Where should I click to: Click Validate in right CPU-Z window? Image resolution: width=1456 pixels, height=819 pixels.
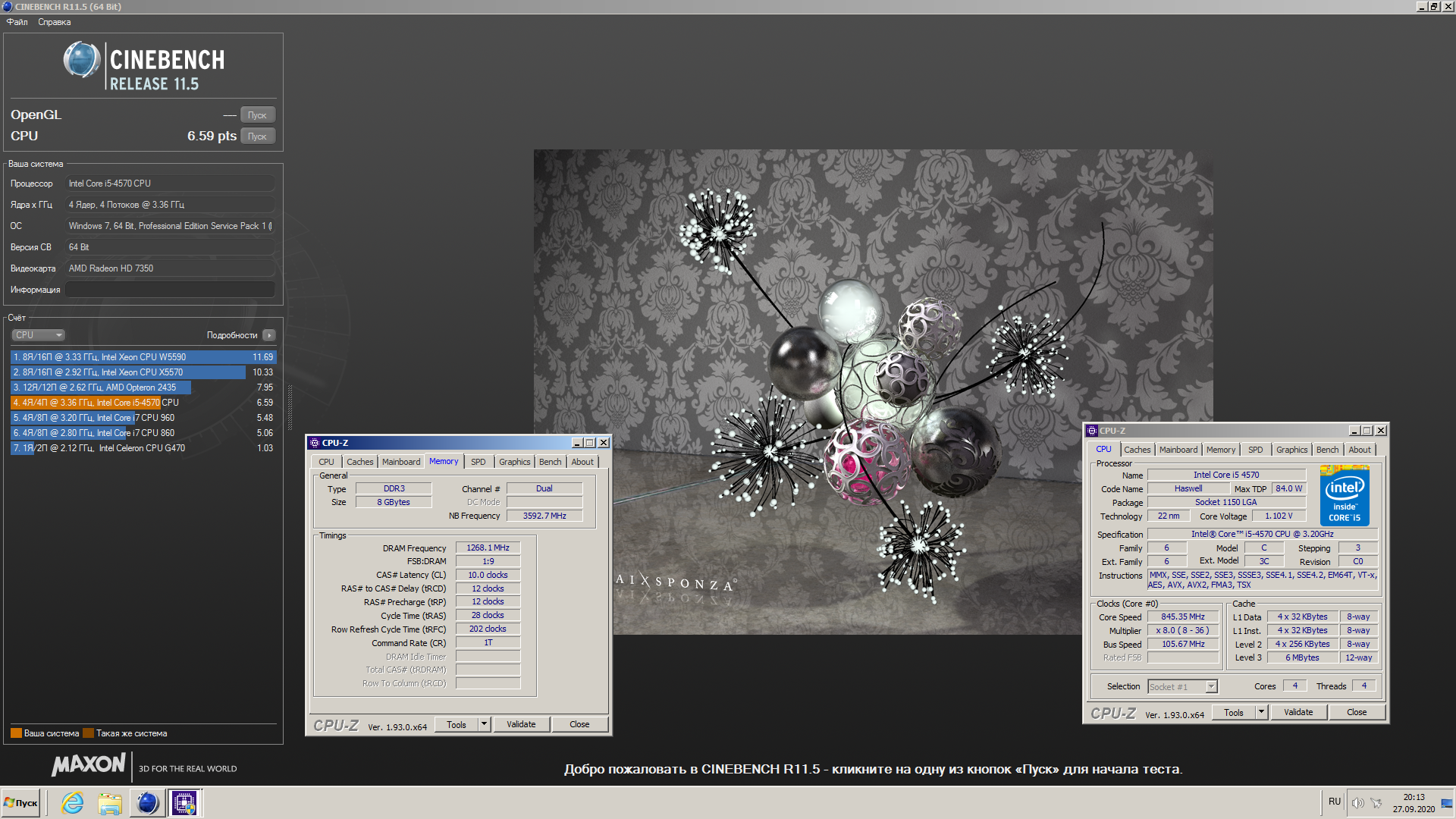pyautogui.click(x=1298, y=712)
